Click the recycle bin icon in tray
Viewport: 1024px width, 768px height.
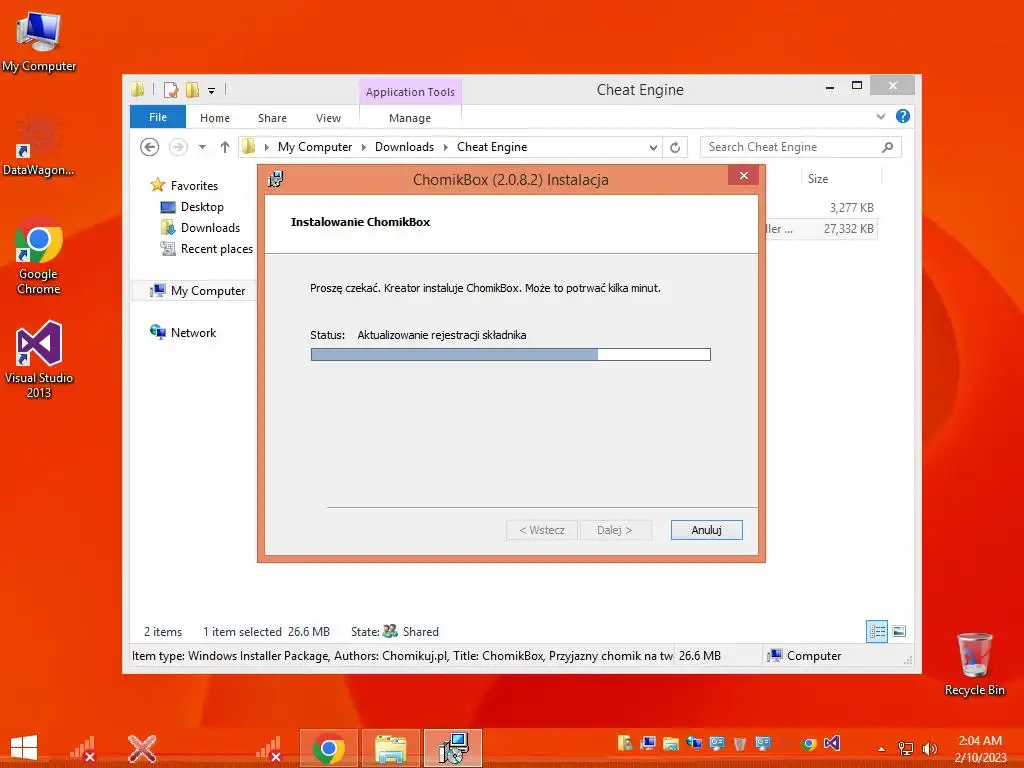click(740, 744)
